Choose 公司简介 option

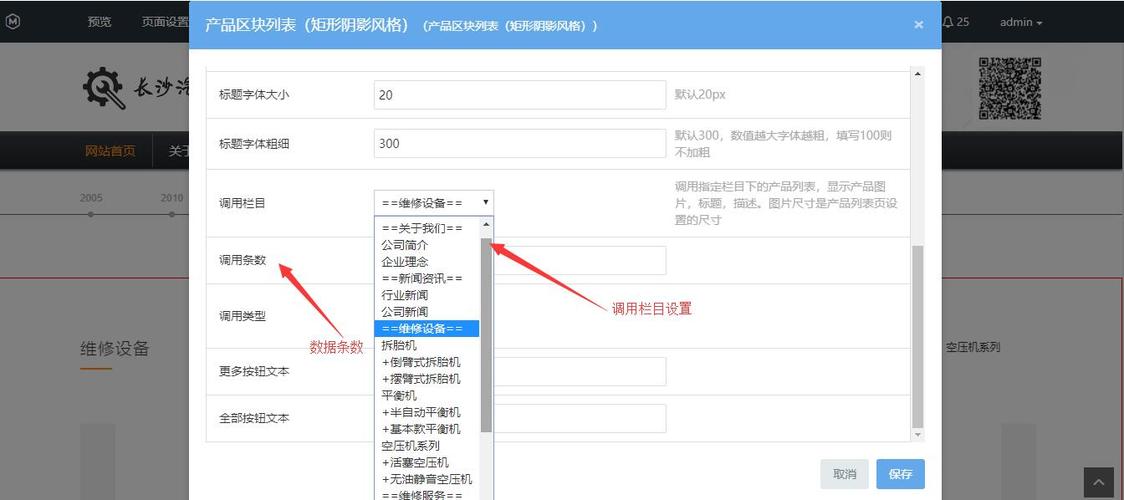tap(427, 245)
